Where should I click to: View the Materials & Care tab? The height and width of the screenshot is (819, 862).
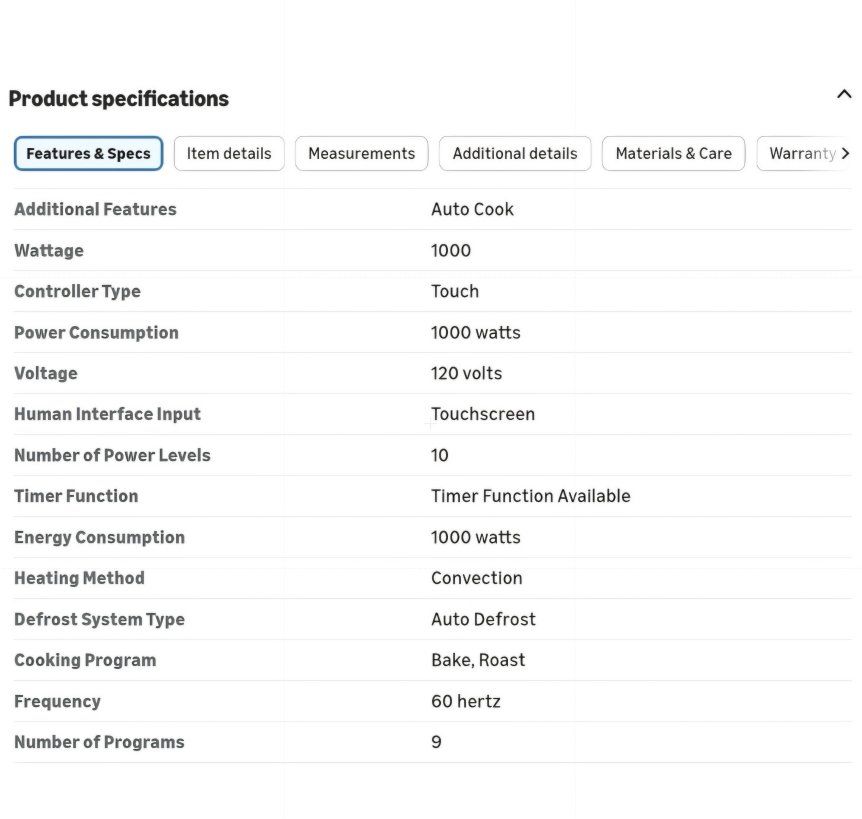(x=673, y=153)
